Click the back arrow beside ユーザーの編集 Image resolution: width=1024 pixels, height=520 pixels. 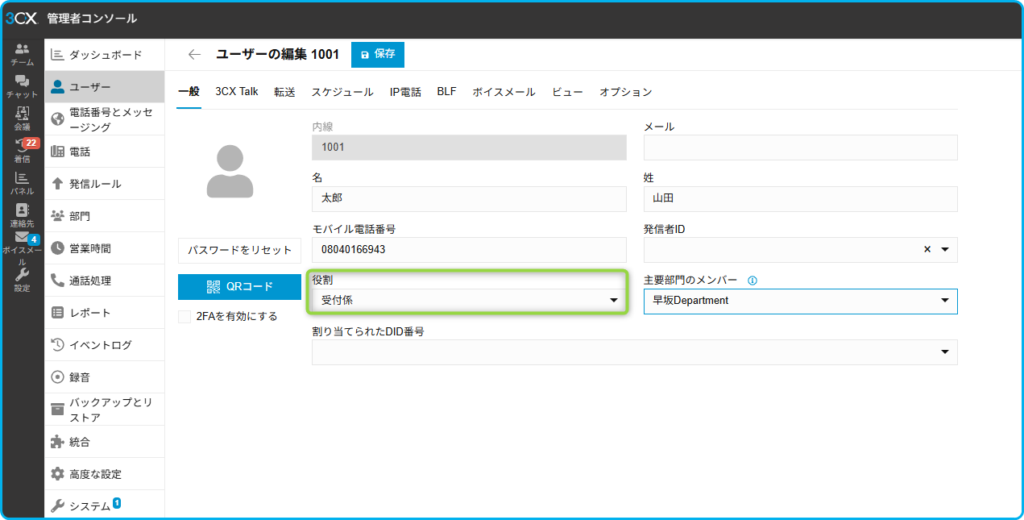(x=194, y=54)
